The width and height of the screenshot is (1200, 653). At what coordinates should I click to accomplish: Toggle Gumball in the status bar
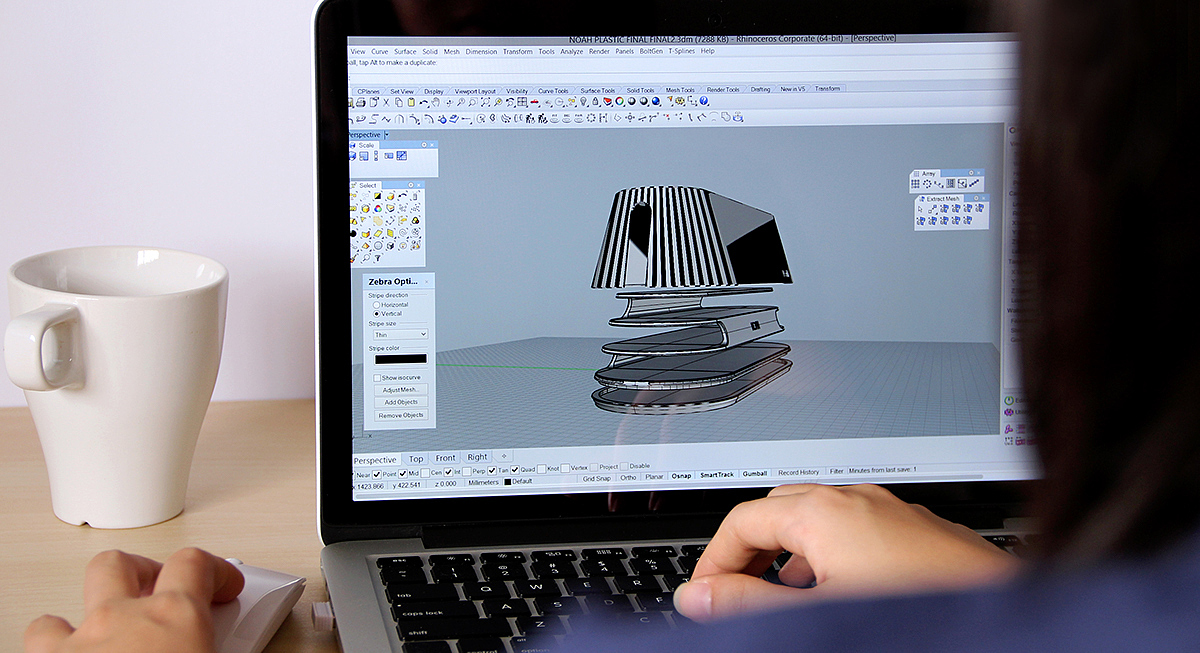coord(755,474)
